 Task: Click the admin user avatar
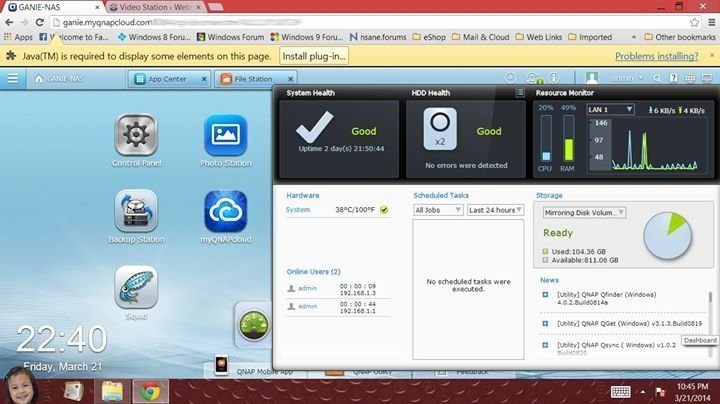[592, 79]
